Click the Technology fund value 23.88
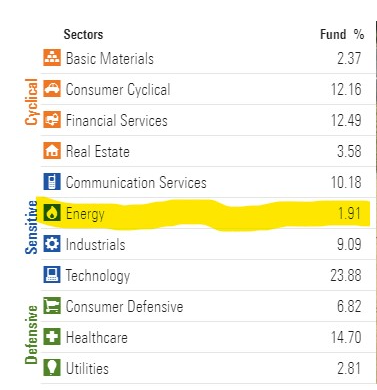 346,275
